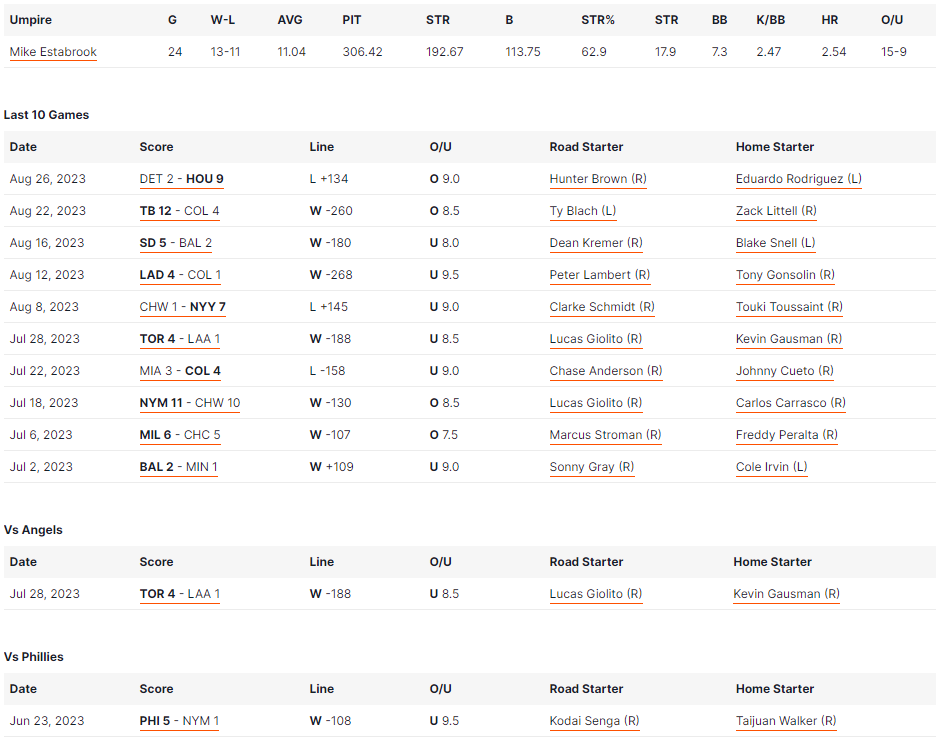Select the O 7.5 over/under value
The width and height of the screenshot is (940, 737).
pos(444,435)
